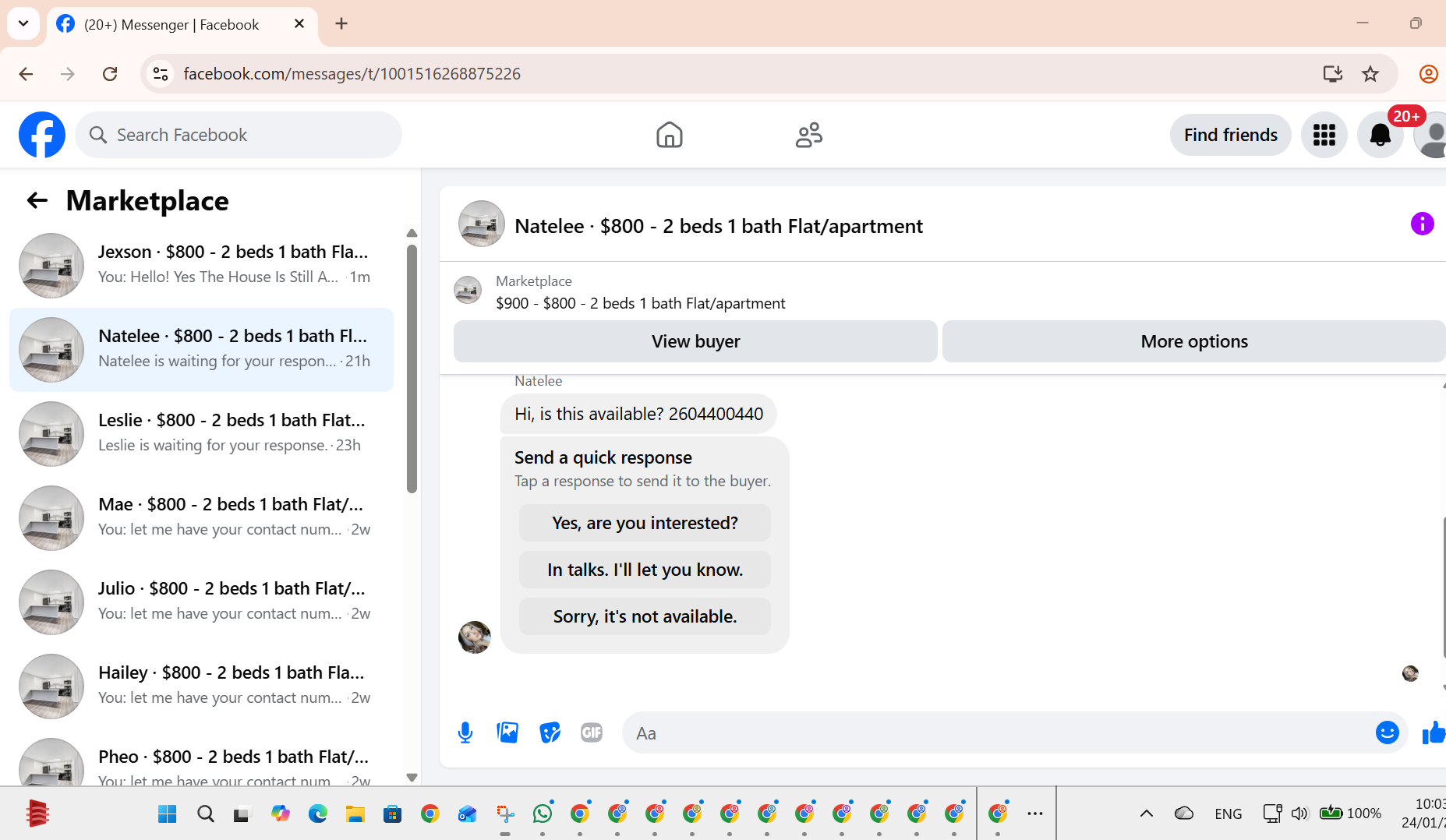
Task: Open Windows Start menu
Action: click(167, 814)
